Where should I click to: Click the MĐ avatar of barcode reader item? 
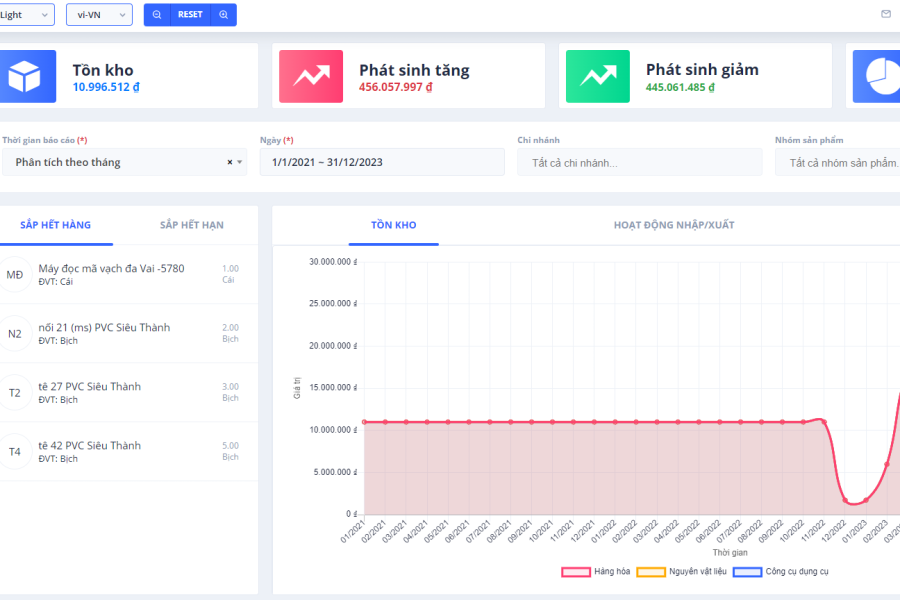[x=15, y=275]
